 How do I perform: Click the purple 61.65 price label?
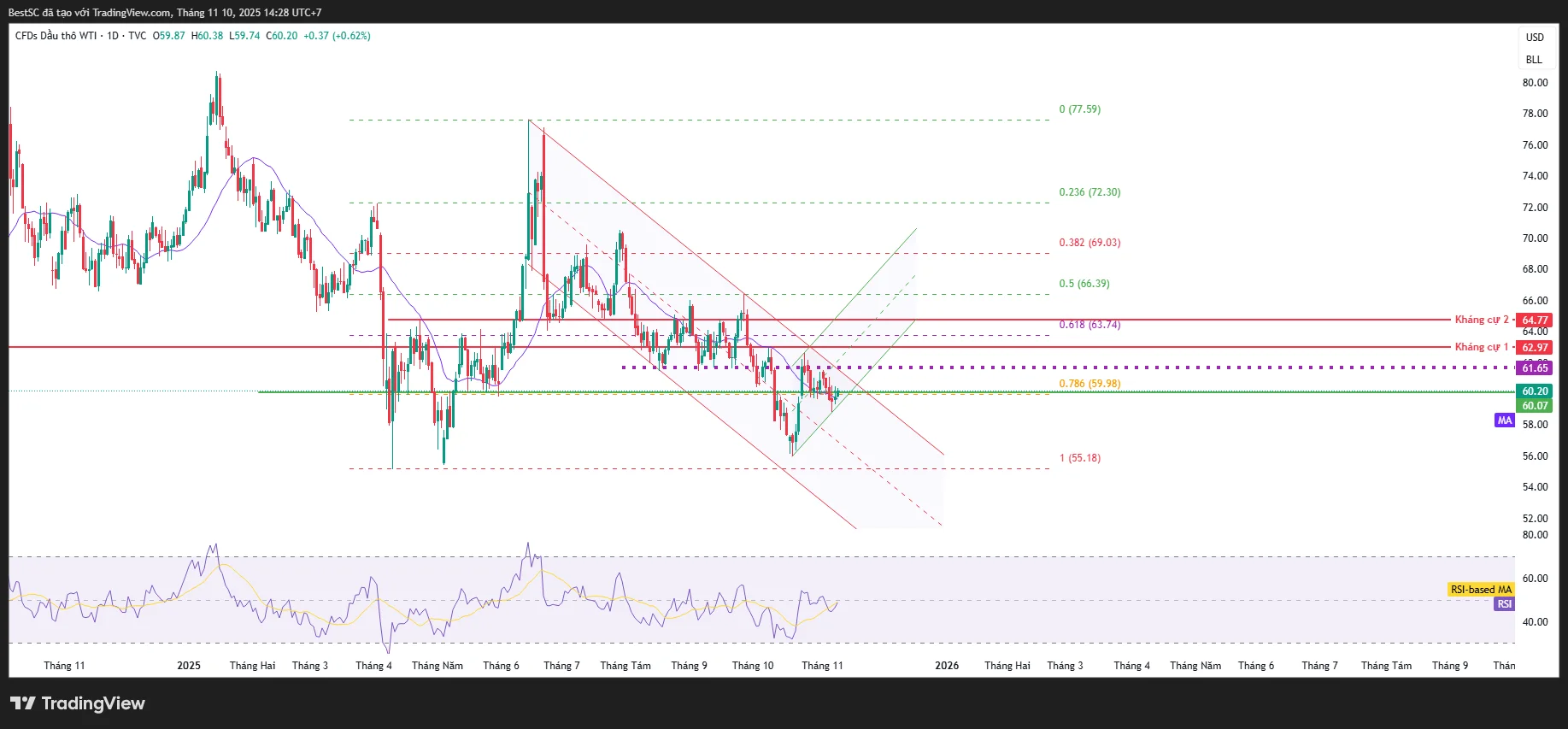1535,368
